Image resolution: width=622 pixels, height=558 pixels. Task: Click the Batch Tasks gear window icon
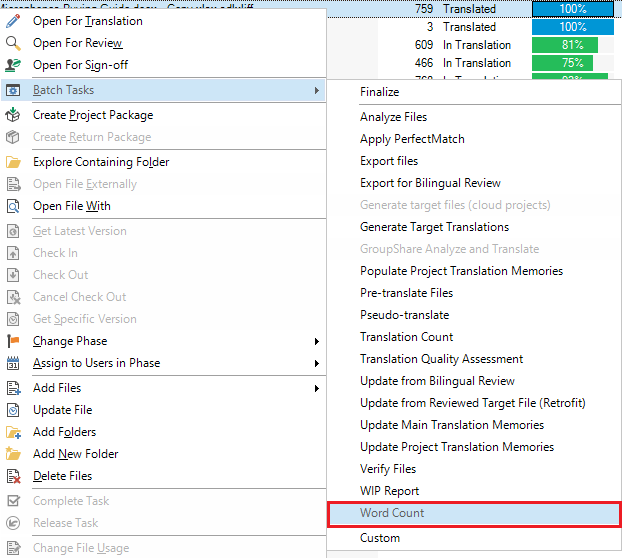point(13,90)
